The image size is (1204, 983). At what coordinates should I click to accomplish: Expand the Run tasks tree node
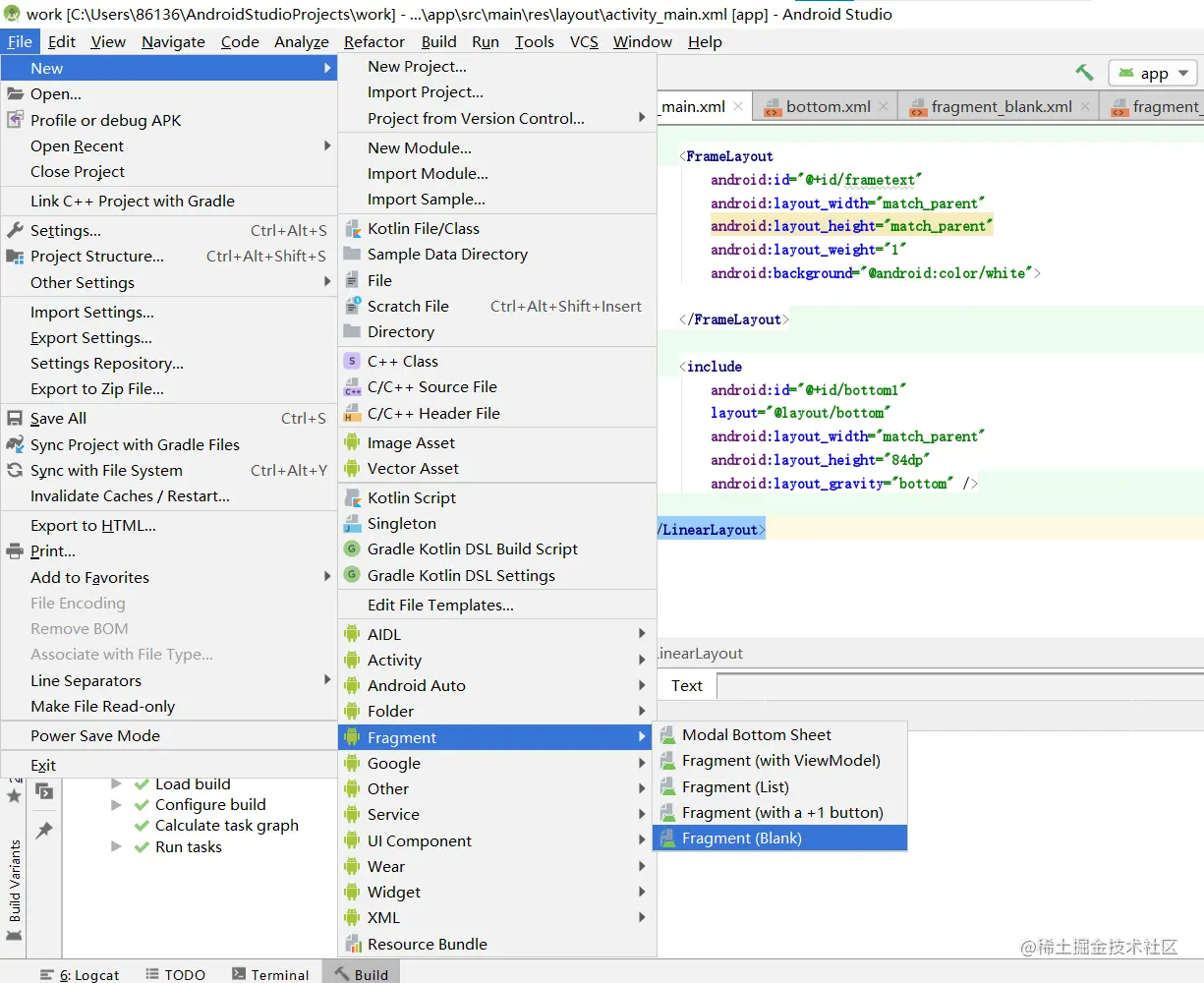[x=117, y=846]
